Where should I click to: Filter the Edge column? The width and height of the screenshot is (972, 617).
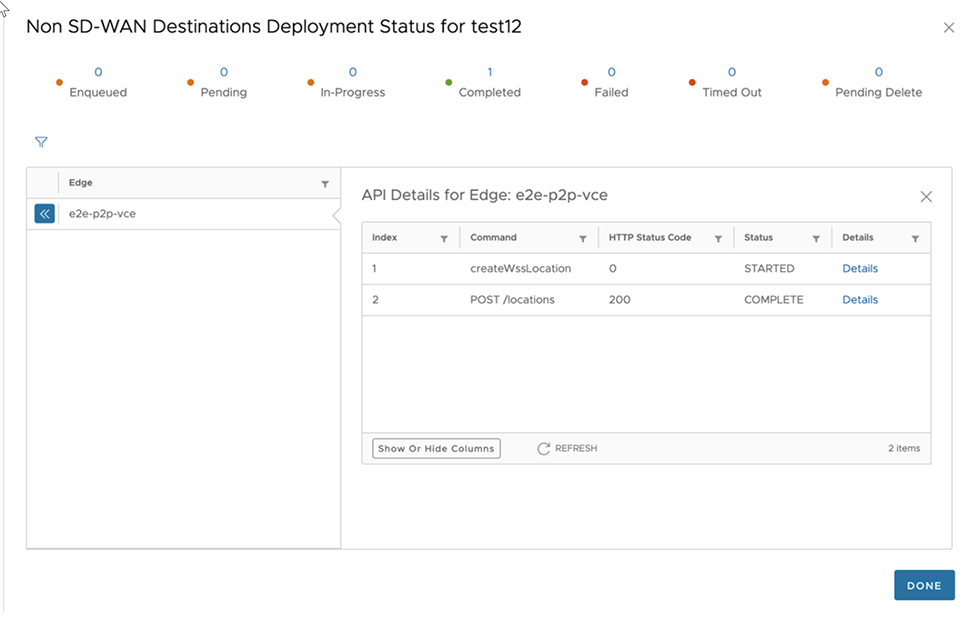(x=325, y=184)
